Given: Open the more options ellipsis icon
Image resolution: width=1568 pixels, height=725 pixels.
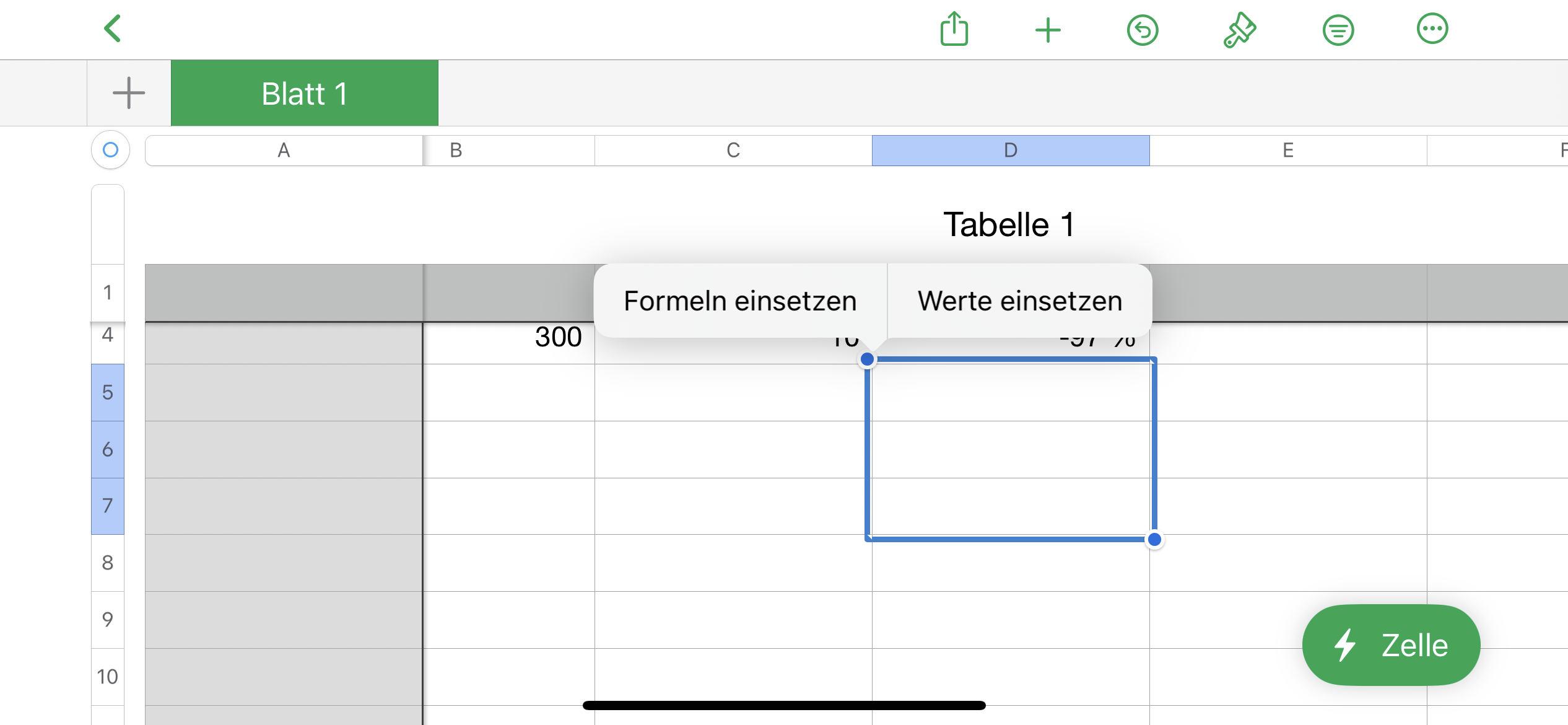Looking at the screenshot, I should 1432,29.
